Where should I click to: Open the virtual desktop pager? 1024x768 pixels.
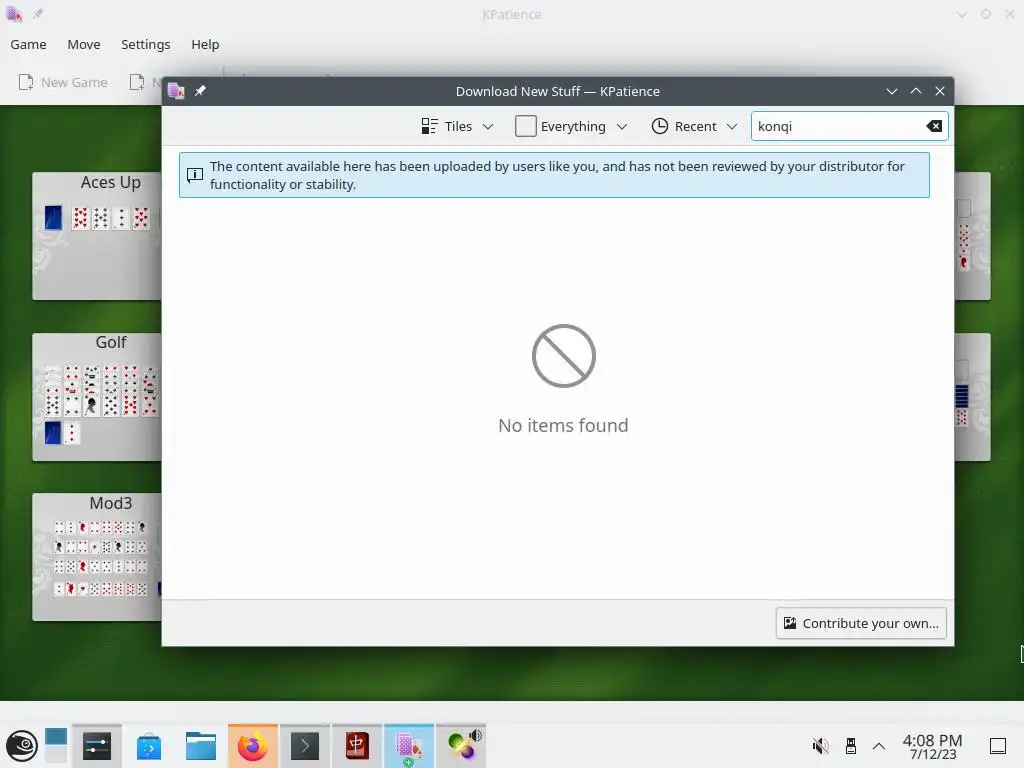56,746
